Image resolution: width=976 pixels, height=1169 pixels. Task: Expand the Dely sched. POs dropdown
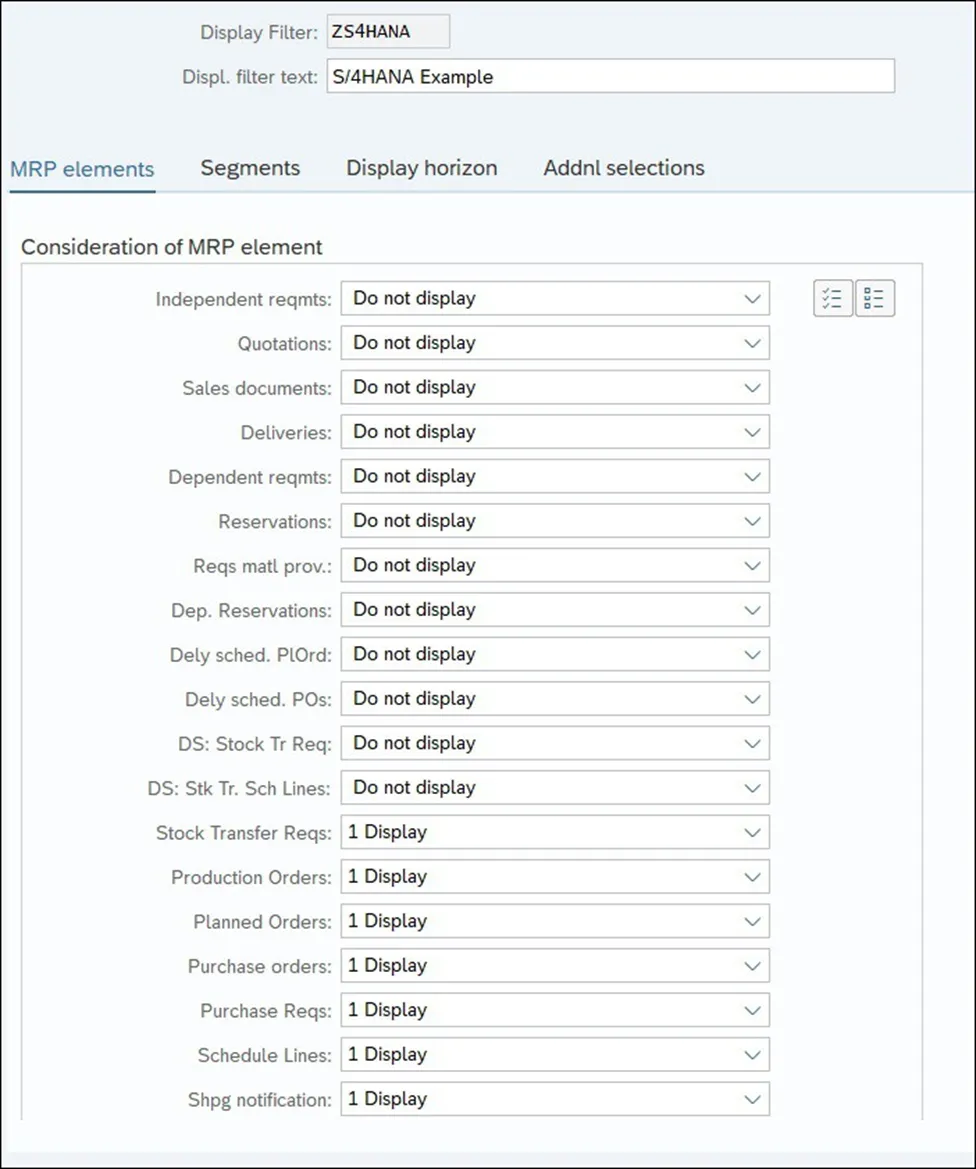pyautogui.click(x=752, y=699)
